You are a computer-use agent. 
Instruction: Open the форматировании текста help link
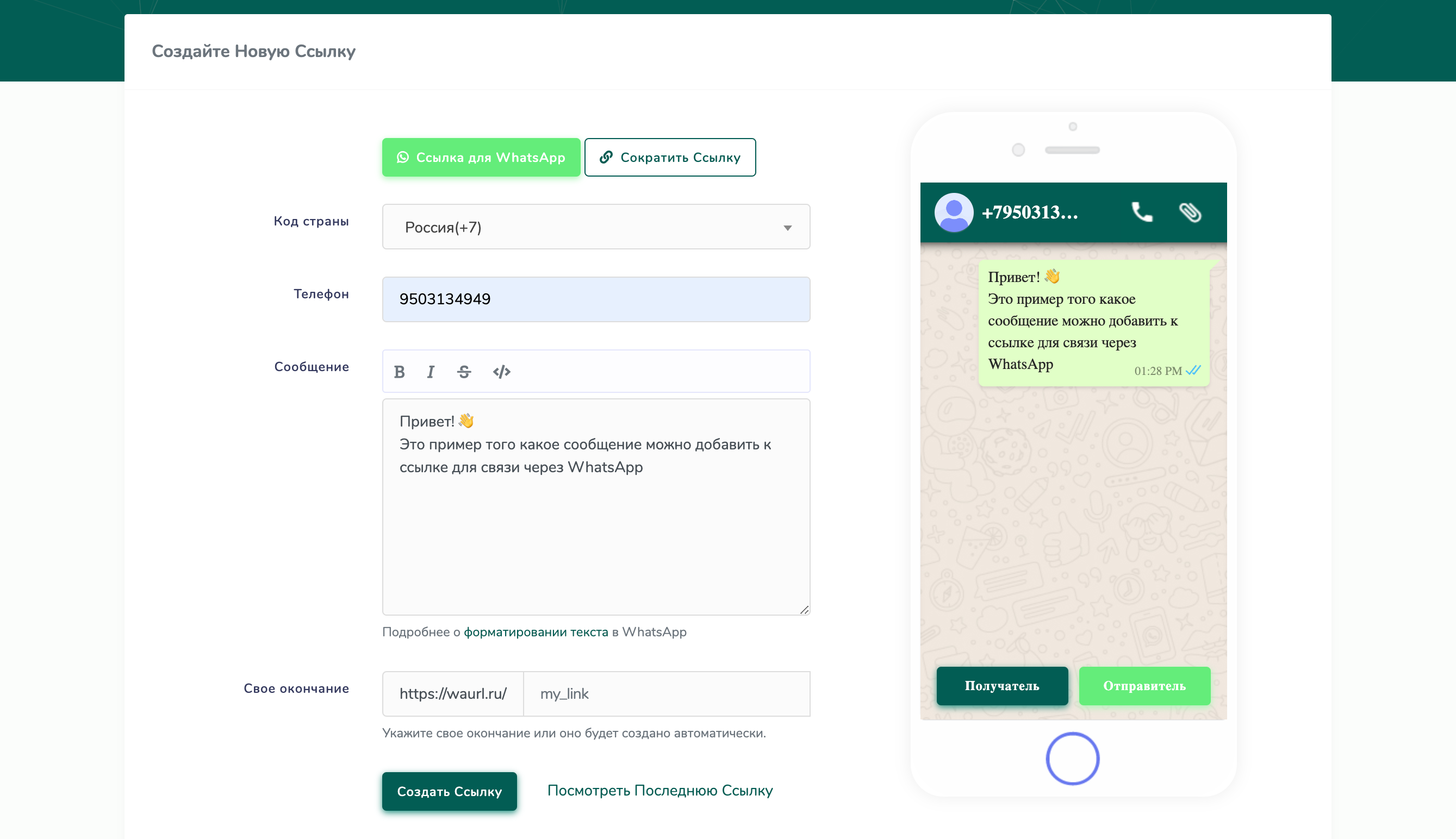(536, 632)
